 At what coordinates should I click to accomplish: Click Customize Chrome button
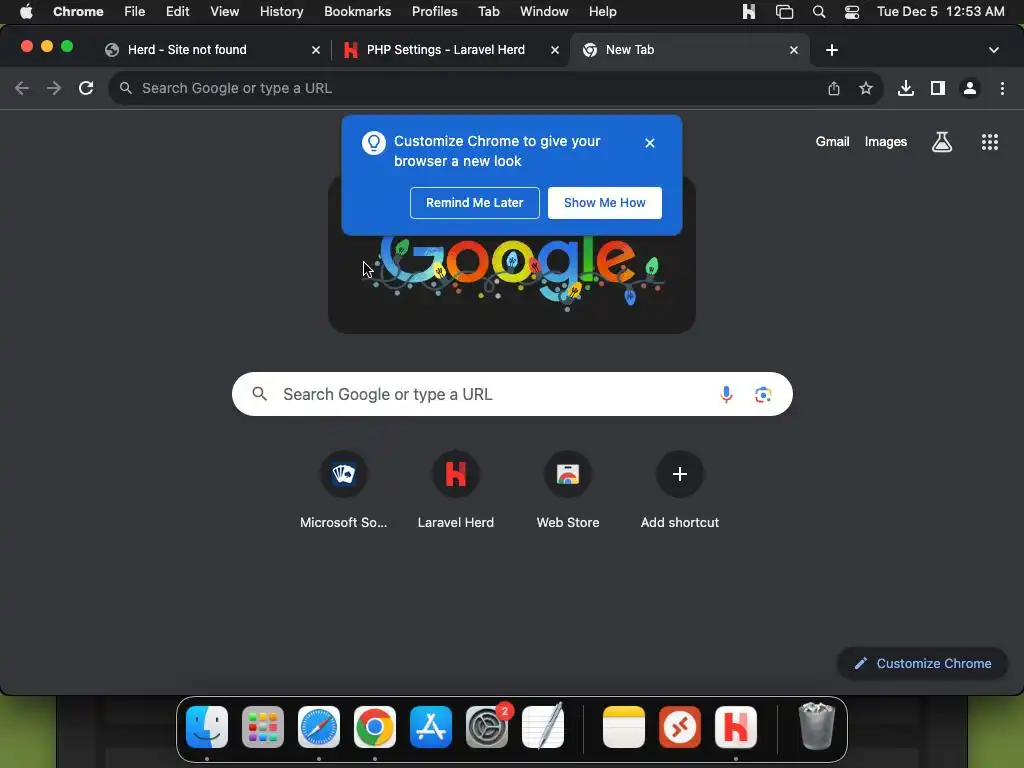pyautogui.click(x=922, y=664)
